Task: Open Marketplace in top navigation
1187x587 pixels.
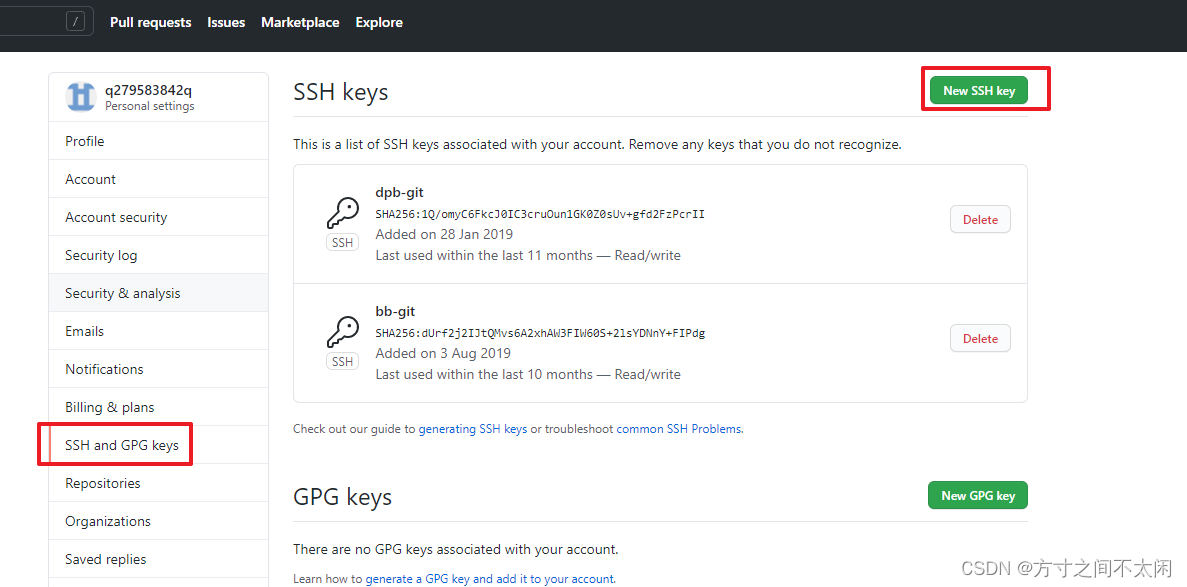Action: pos(300,23)
